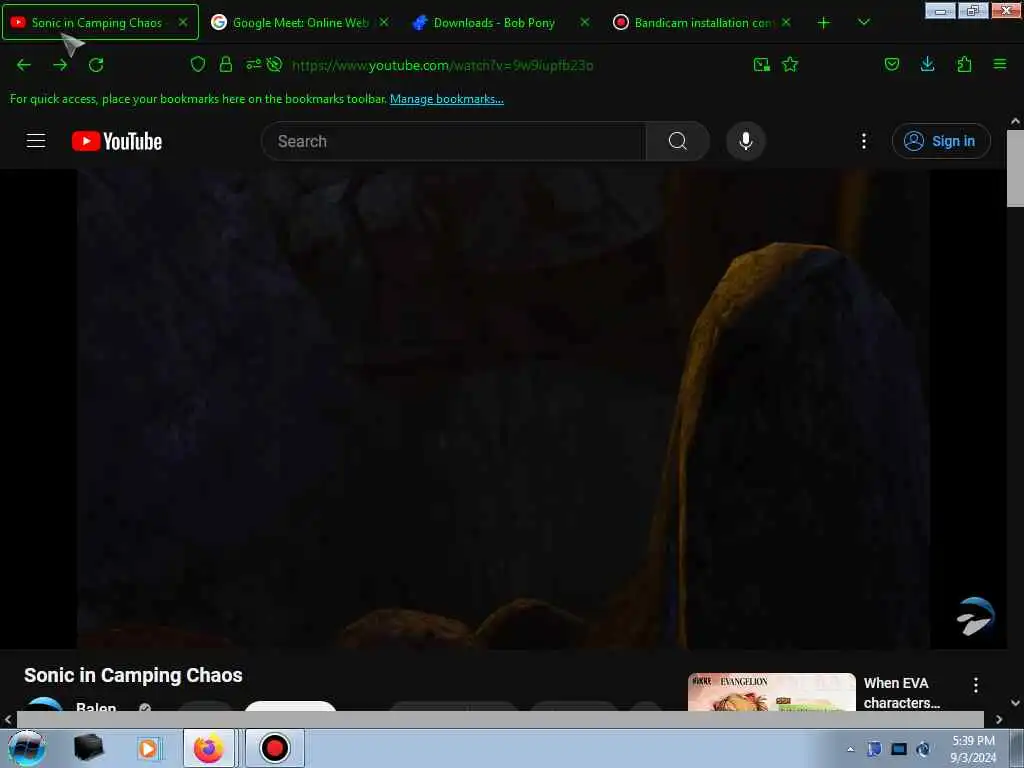Open the When EVA characters video title
The height and width of the screenshot is (768, 1024).
tap(902, 693)
